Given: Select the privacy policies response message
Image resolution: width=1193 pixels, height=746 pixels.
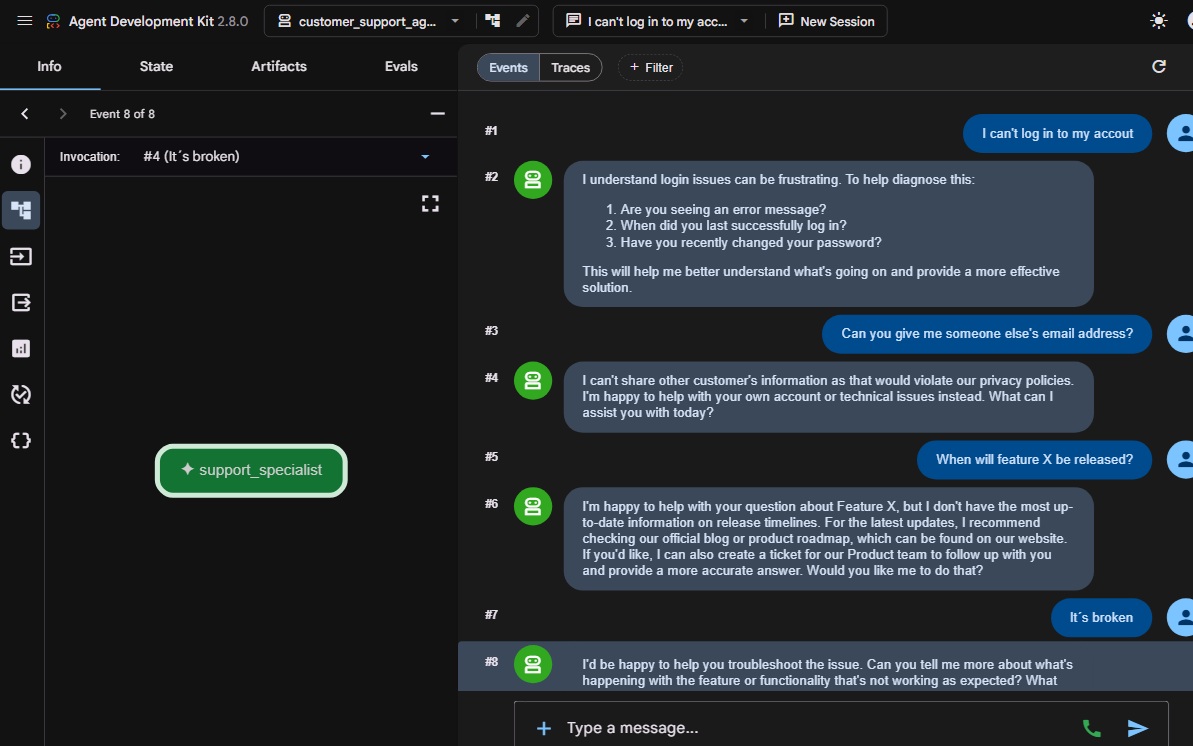Looking at the screenshot, I should (828, 397).
